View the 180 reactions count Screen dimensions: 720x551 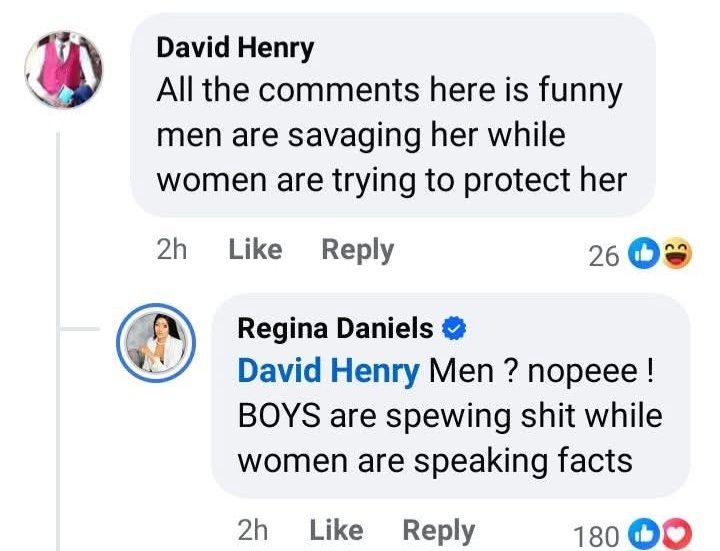pos(596,537)
